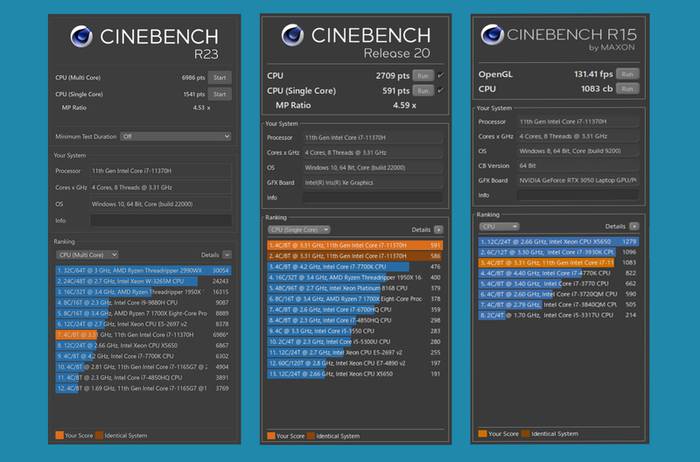Run the R20 CPU (Single Core) test
This screenshot has width=700, height=462.
pos(423,91)
